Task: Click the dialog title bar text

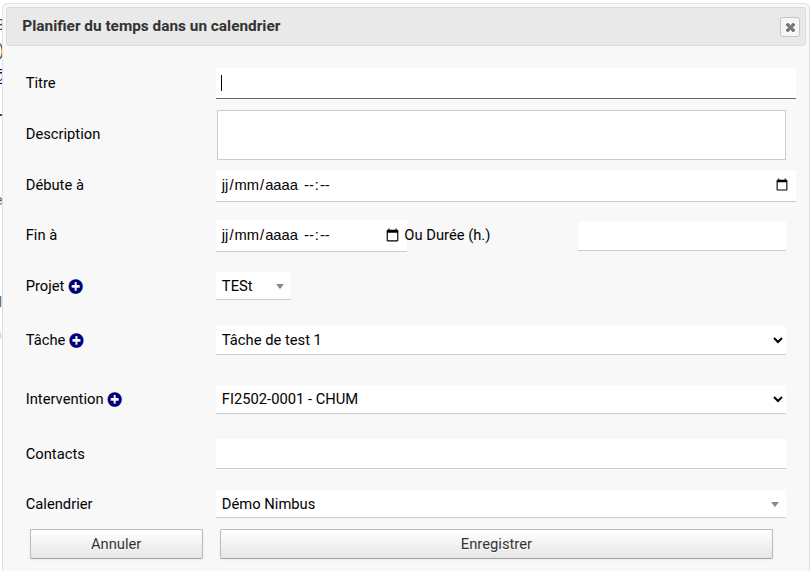Action: [x=151, y=26]
